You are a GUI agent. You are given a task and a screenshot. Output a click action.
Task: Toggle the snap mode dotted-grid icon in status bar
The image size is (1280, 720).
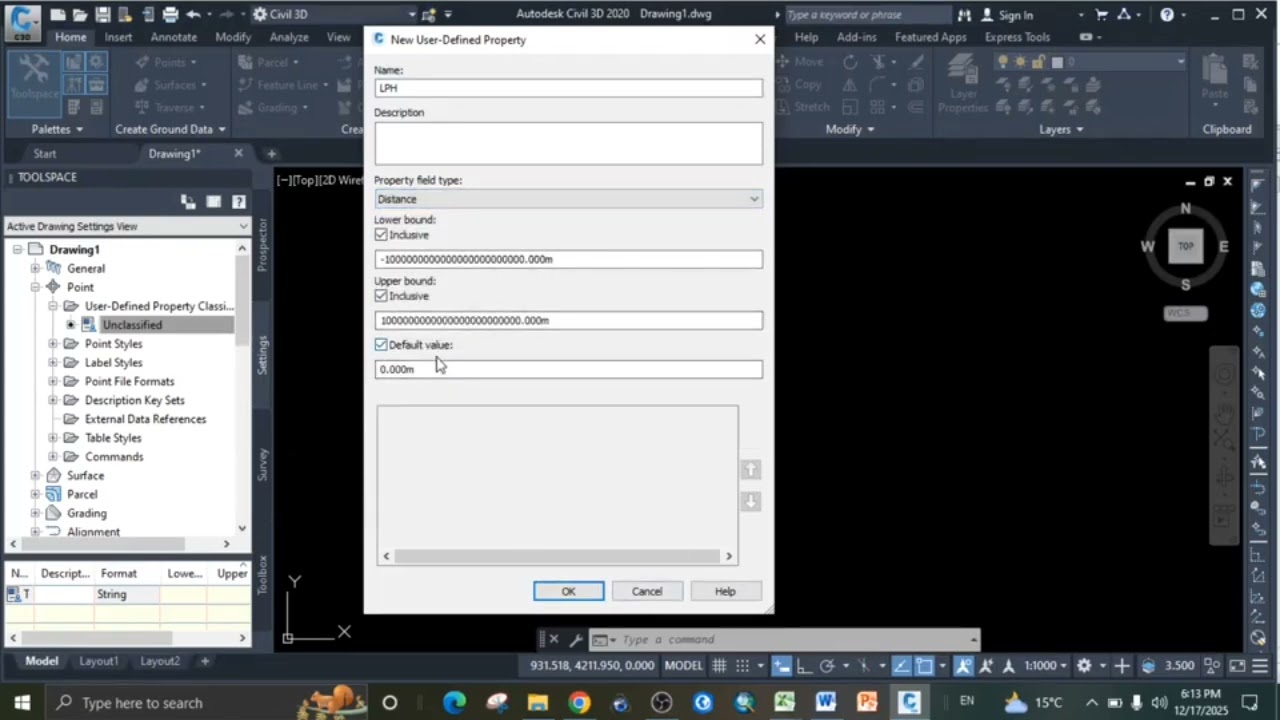742,666
